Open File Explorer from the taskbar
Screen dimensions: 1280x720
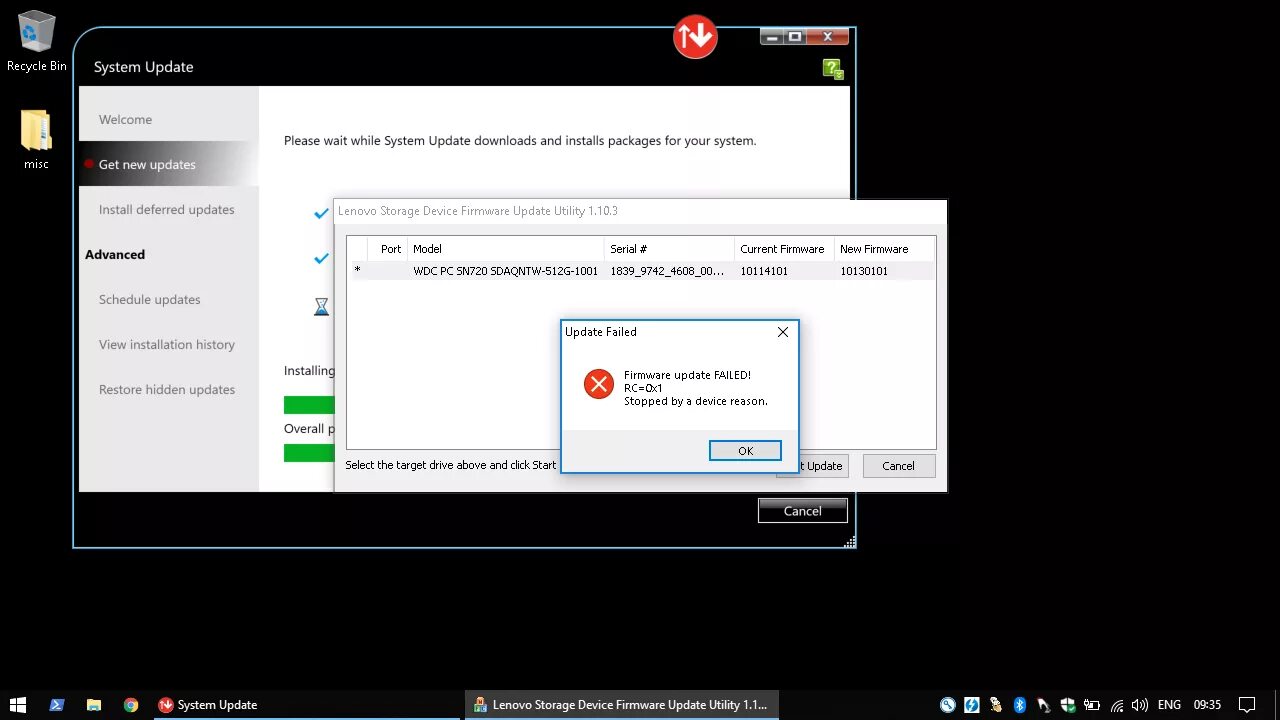94,705
